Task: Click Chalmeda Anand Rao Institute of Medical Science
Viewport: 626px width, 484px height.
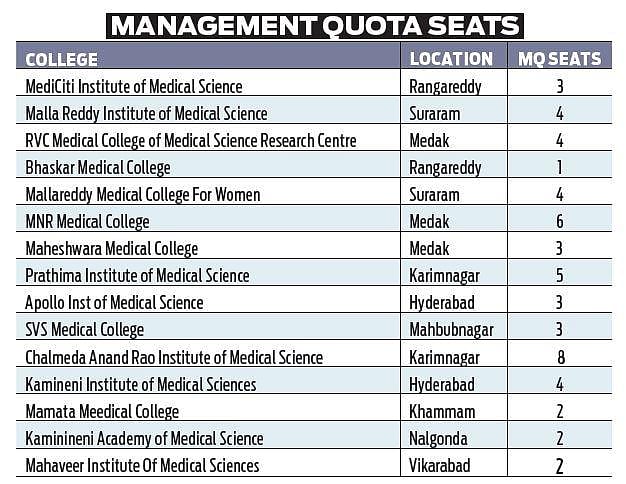Action: (174, 357)
